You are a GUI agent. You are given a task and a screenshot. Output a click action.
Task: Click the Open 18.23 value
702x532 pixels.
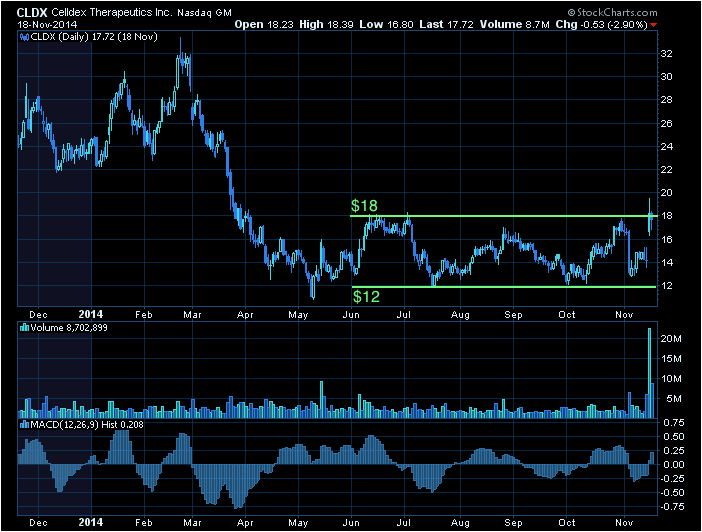click(x=264, y=25)
